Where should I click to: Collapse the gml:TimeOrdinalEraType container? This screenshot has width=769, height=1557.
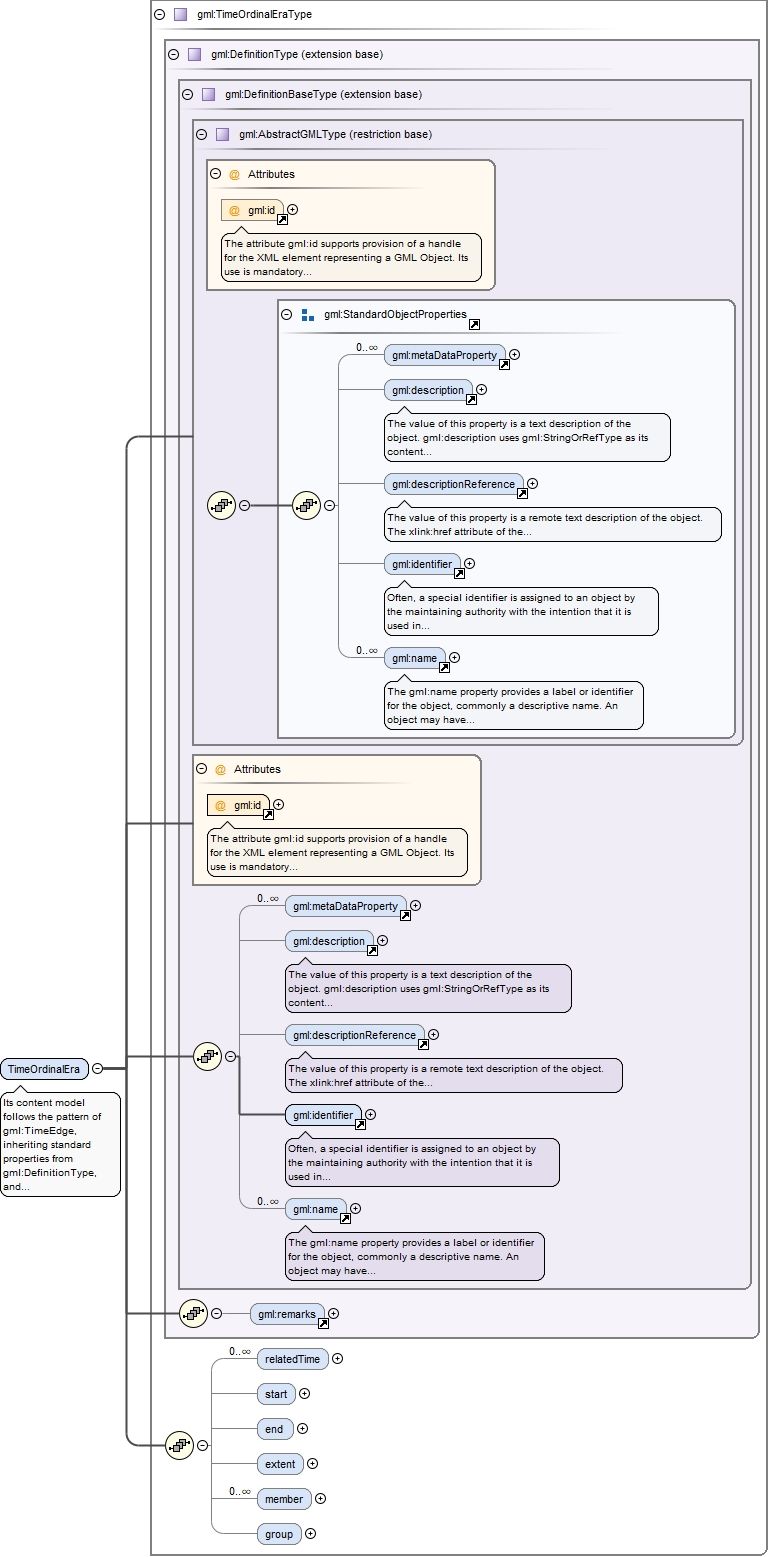tap(159, 15)
